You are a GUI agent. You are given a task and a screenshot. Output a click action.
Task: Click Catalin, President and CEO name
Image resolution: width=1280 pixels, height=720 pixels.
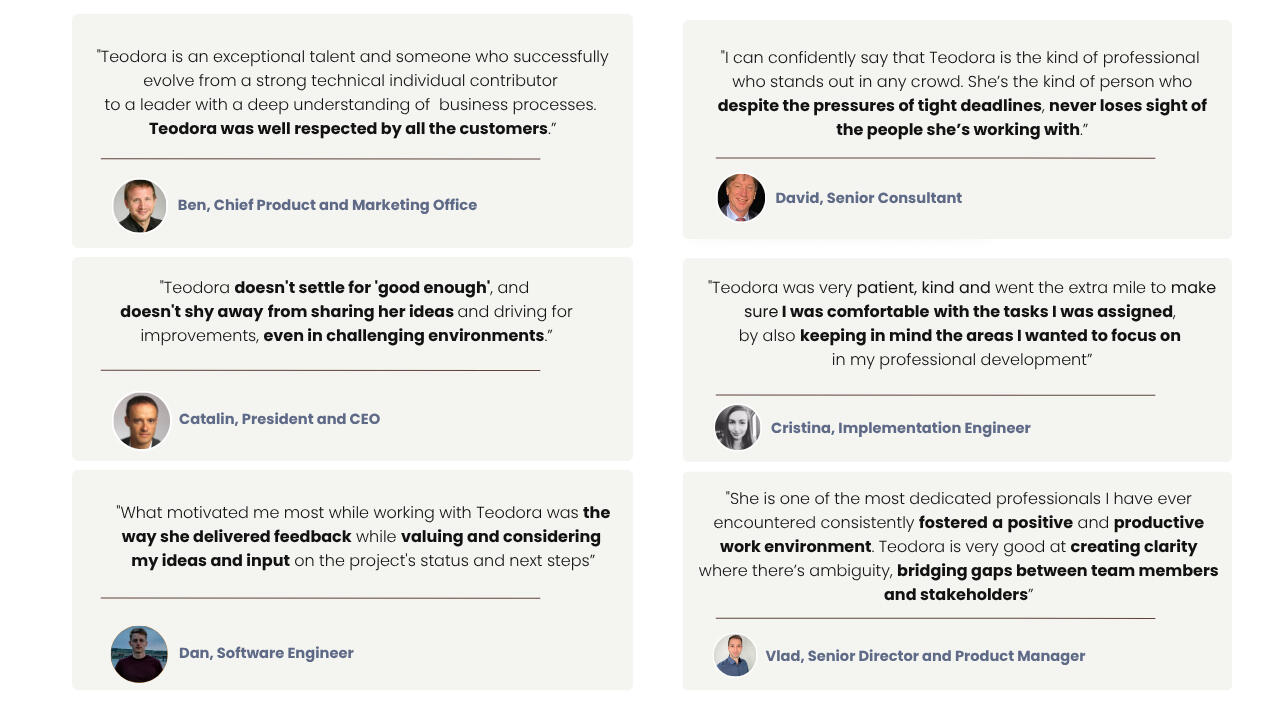click(279, 419)
